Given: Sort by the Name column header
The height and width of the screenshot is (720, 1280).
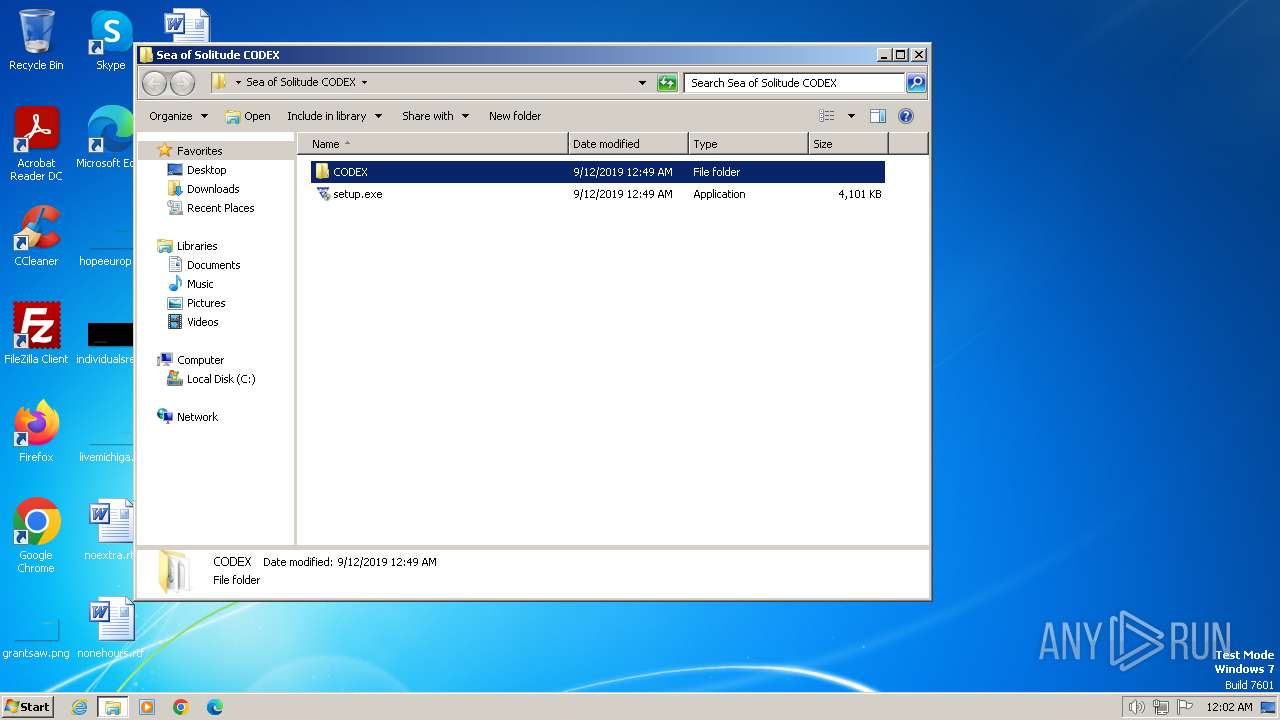Looking at the screenshot, I should (x=433, y=144).
